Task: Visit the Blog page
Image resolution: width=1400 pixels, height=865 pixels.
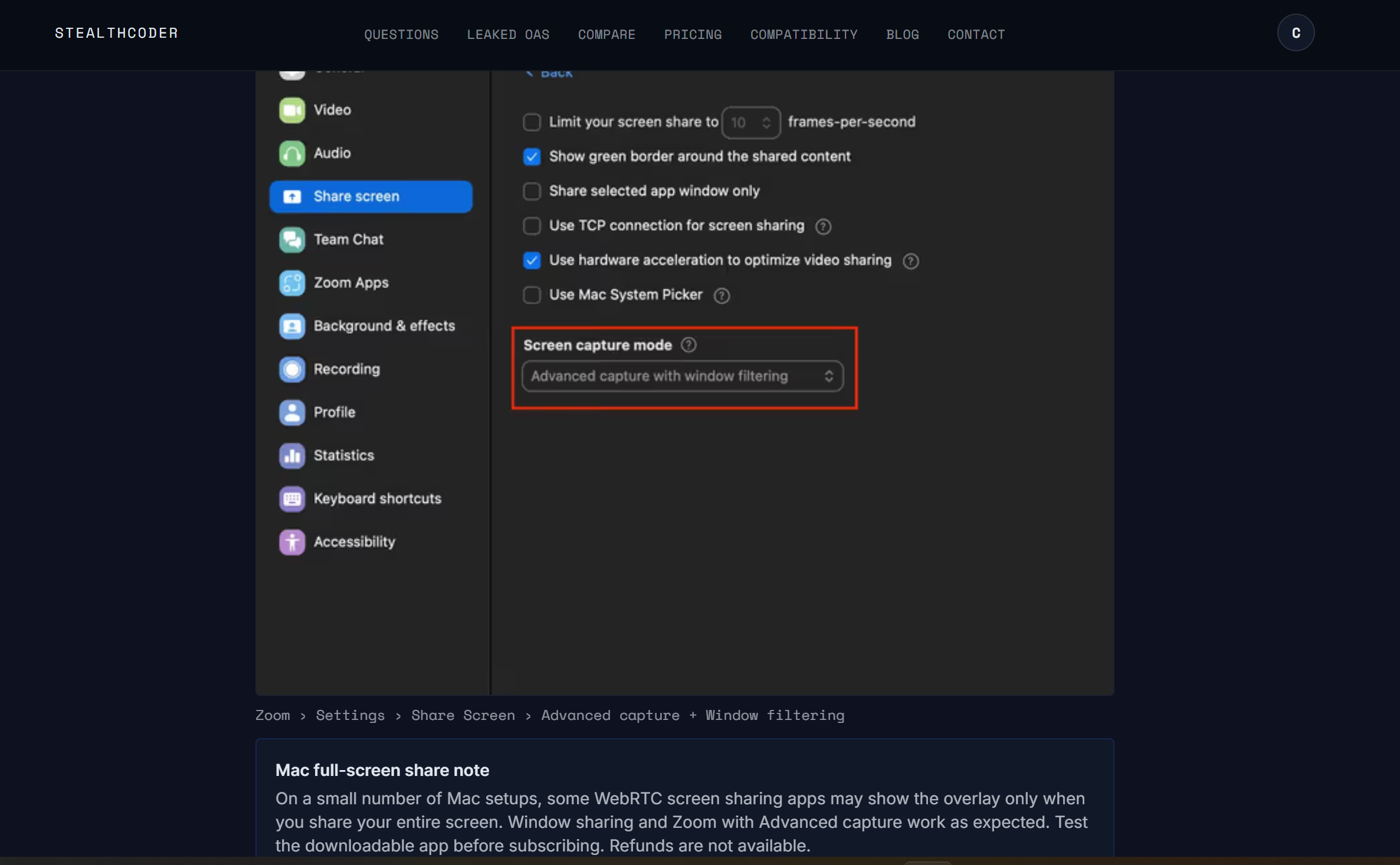Action: pos(902,34)
